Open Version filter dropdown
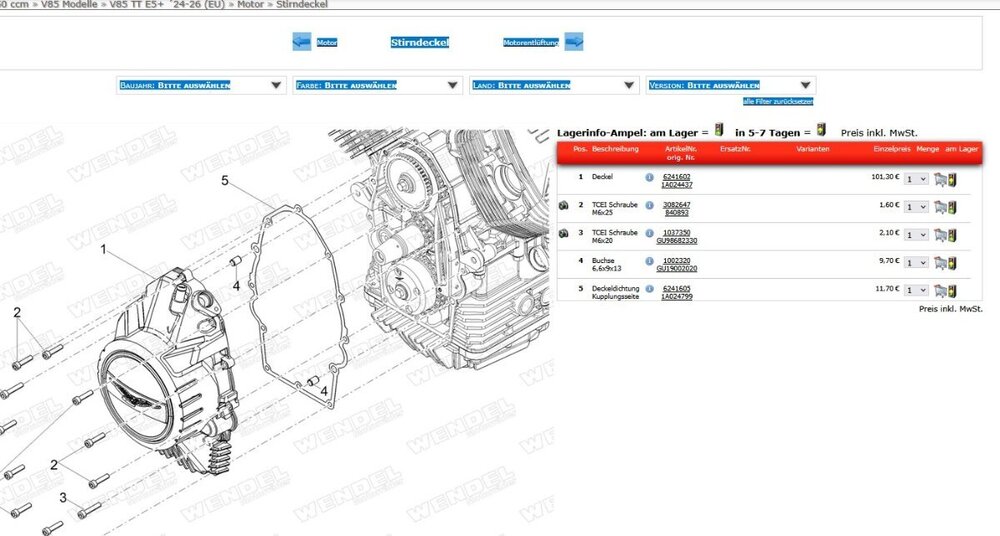 pos(731,85)
